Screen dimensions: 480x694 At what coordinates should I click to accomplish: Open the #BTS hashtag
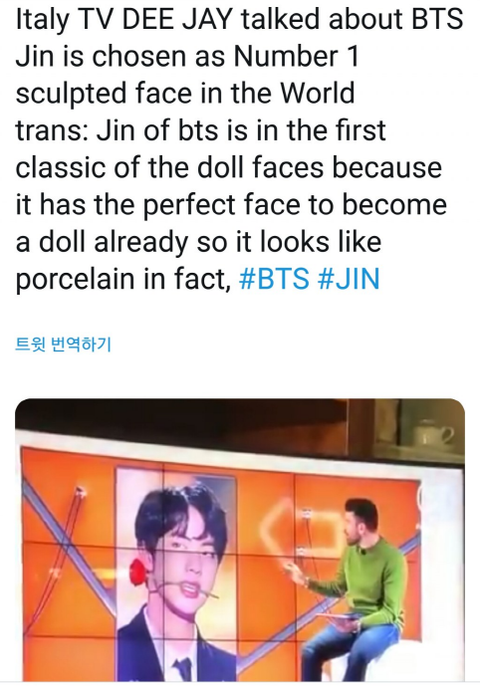[x=274, y=279]
